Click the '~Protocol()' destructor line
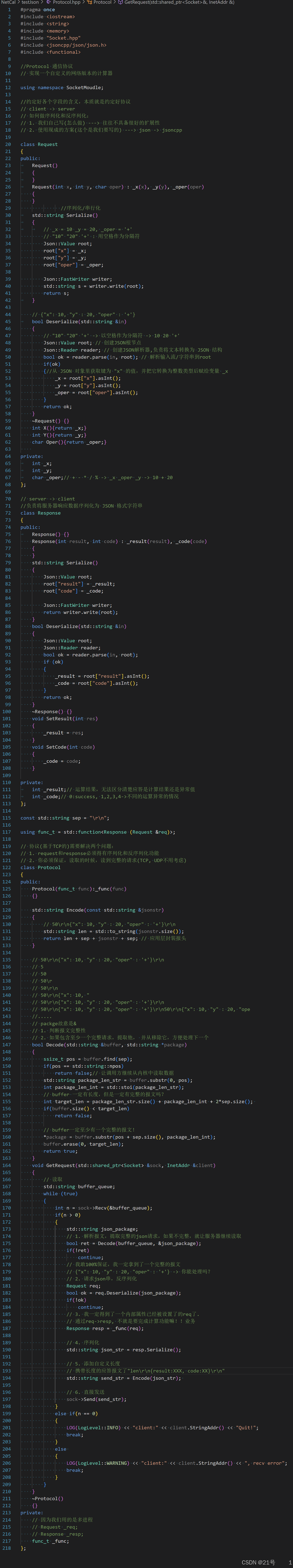The image size is (293, 1568). click(x=47, y=1499)
